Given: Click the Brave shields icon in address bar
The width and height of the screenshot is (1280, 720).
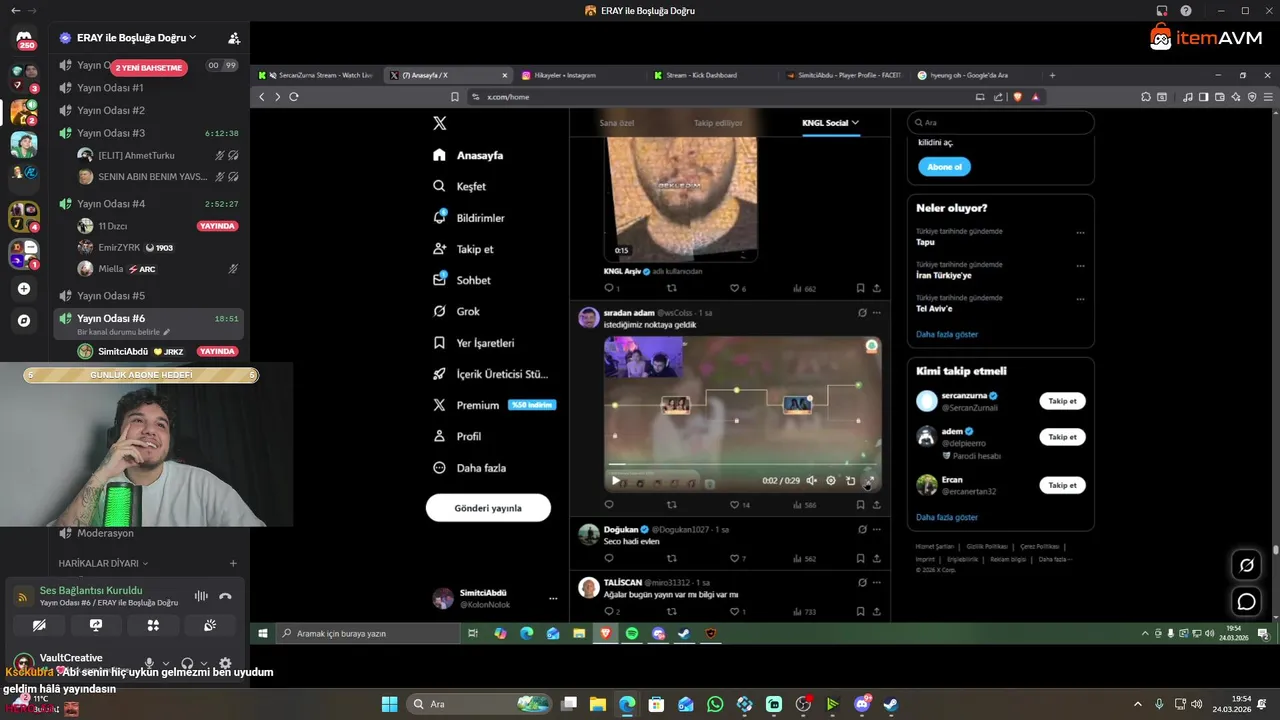Looking at the screenshot, I should tap(1018, 97).
